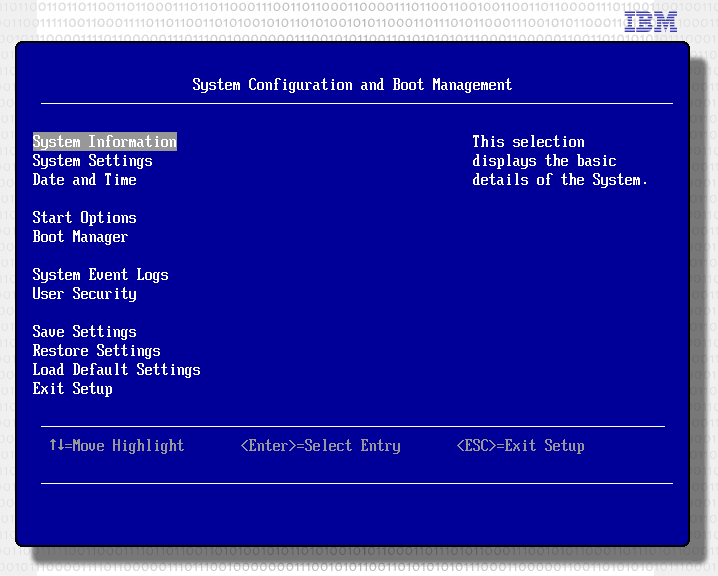This screenshot has width=718, height=576.
Task: Click the 'This selection displays' help text
Action: [x=560, y=161]
